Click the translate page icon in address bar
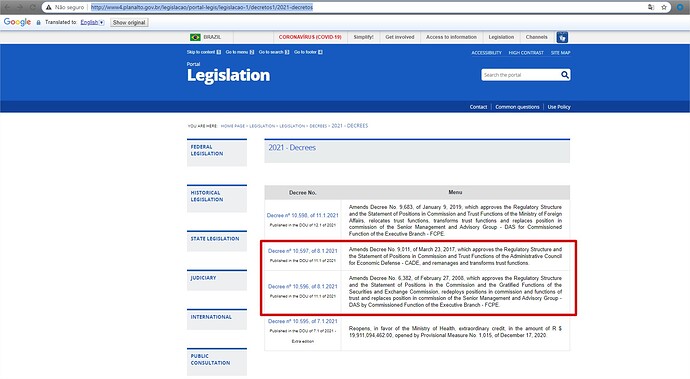This screenshot has width=690, height=379. [x=651, y=7]
